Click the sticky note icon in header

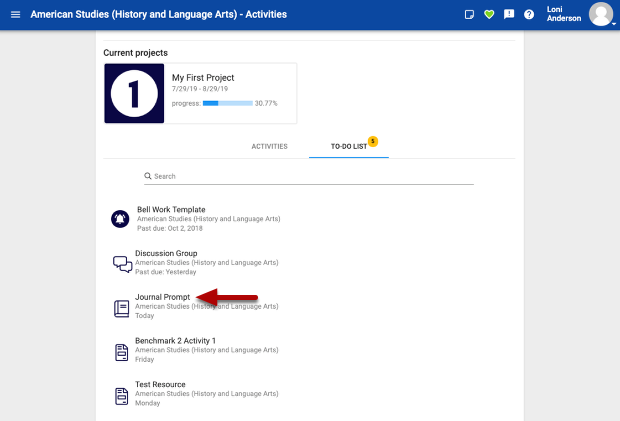coord(470,15)
